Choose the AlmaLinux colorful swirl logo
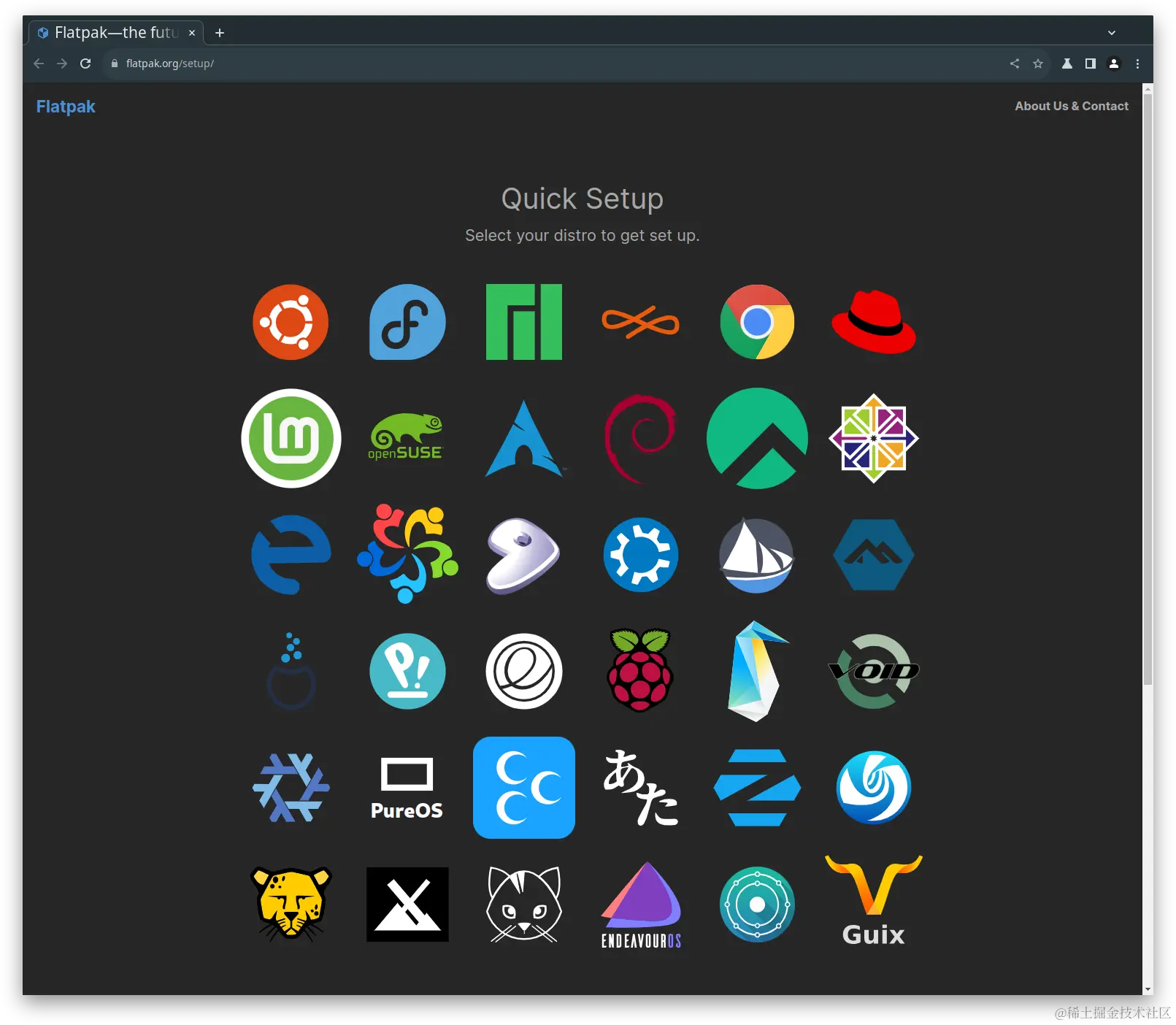Viewport: 1176px width, 1025px height. click(407, 554)
